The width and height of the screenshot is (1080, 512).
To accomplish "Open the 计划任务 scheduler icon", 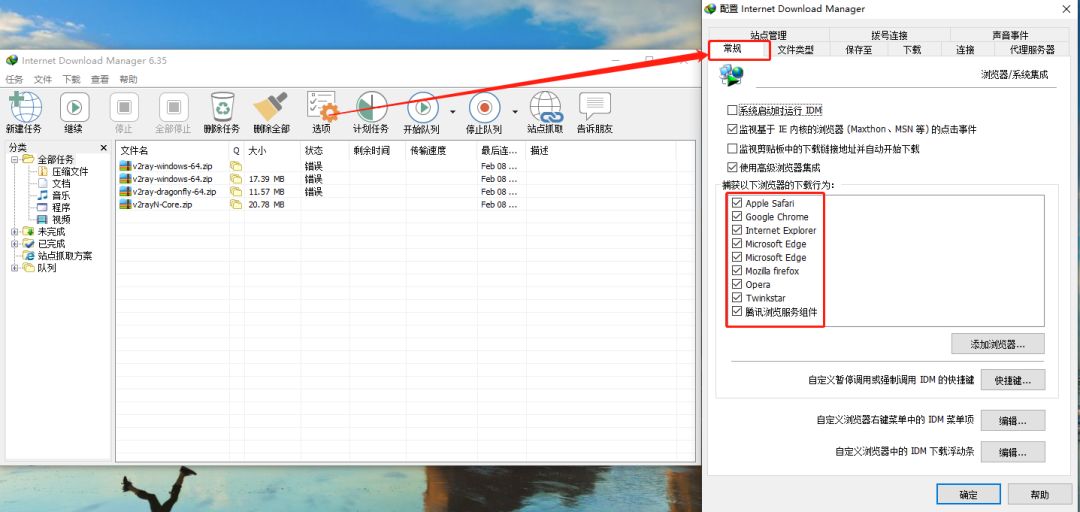I will tap(371, 108).
